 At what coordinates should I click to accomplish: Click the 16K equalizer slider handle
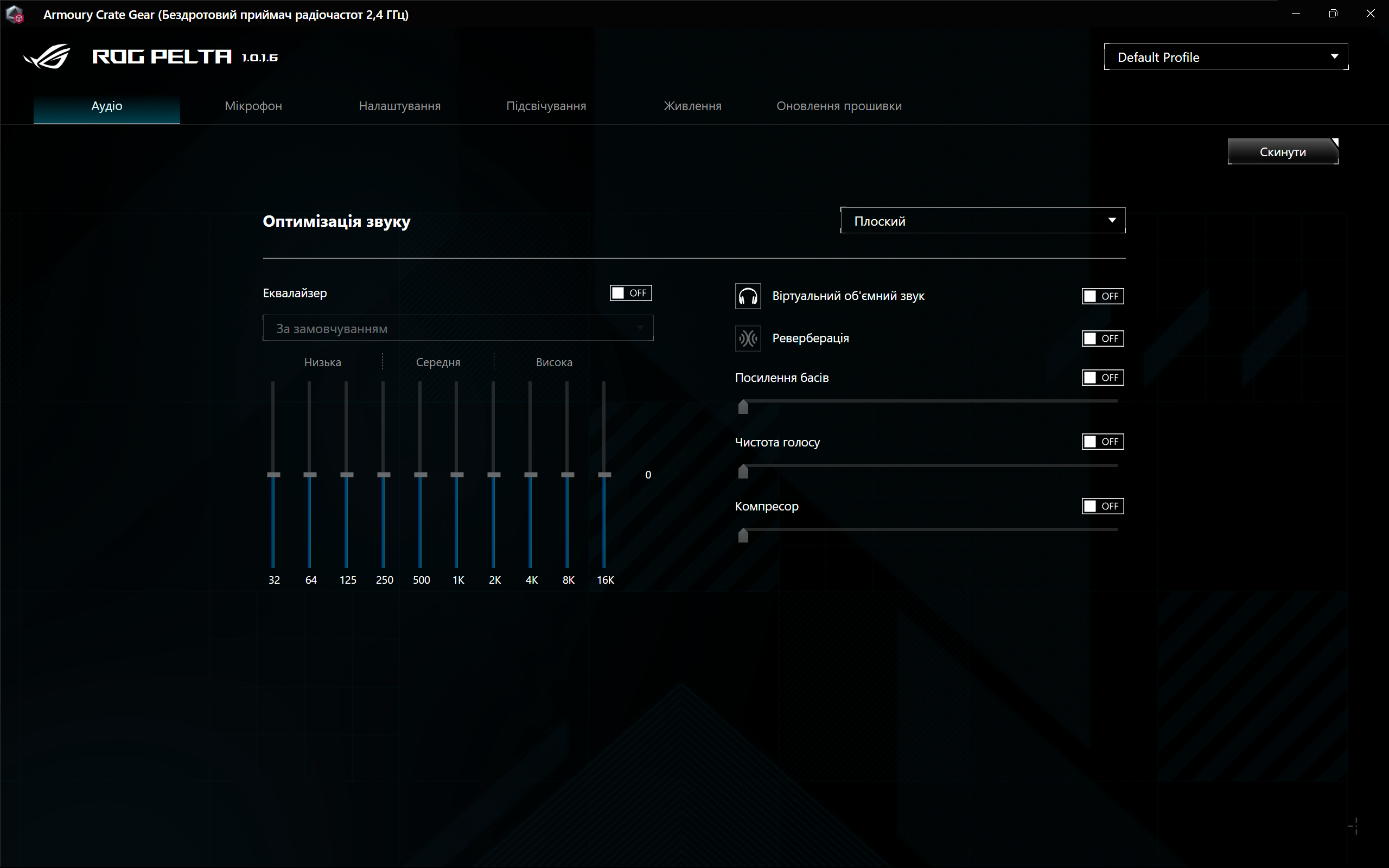point(604,475)
